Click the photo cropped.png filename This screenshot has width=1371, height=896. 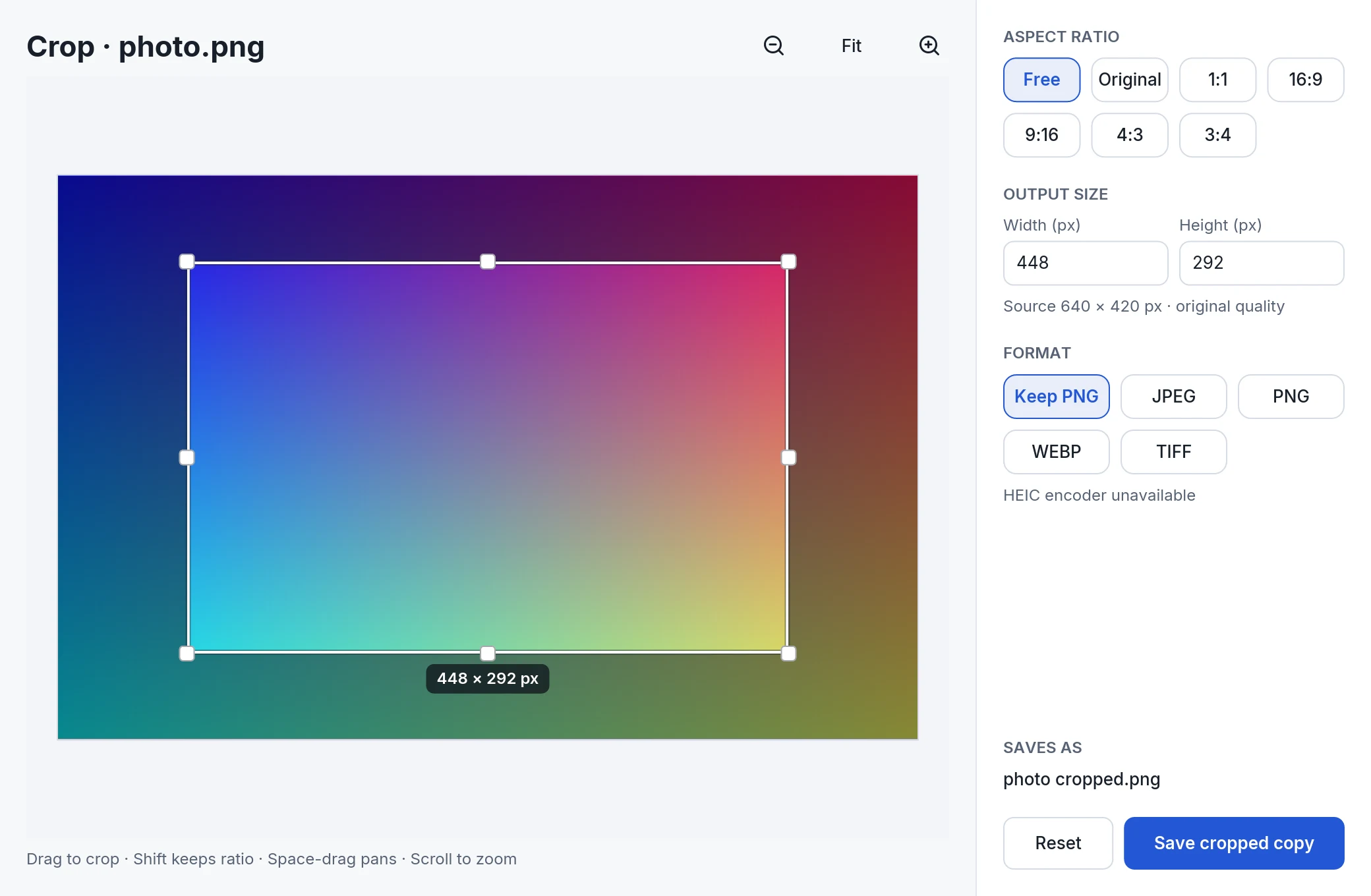click(1082, 779)
